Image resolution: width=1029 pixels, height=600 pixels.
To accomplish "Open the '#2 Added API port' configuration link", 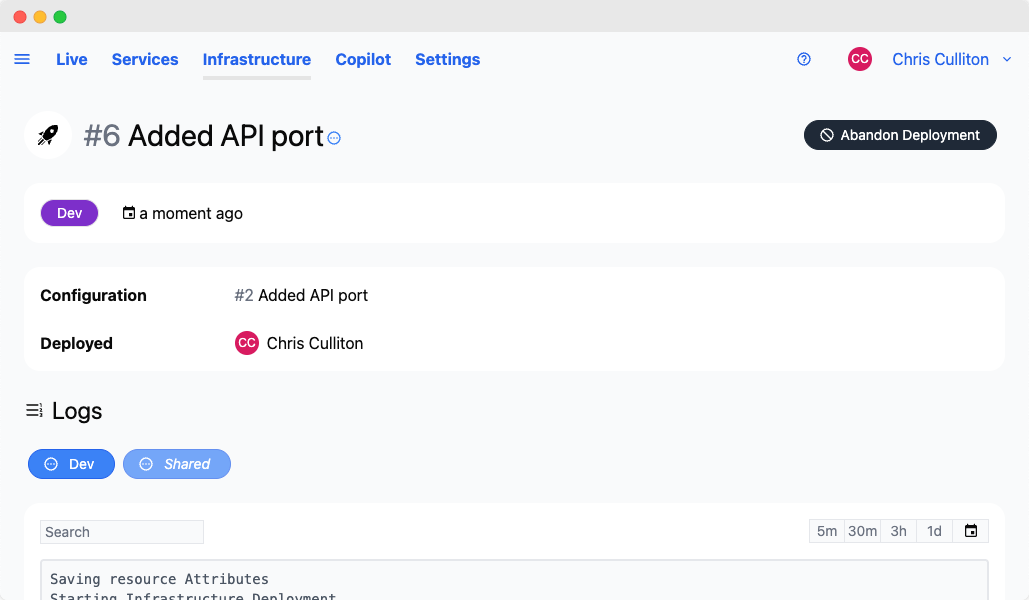I will 301,295.
